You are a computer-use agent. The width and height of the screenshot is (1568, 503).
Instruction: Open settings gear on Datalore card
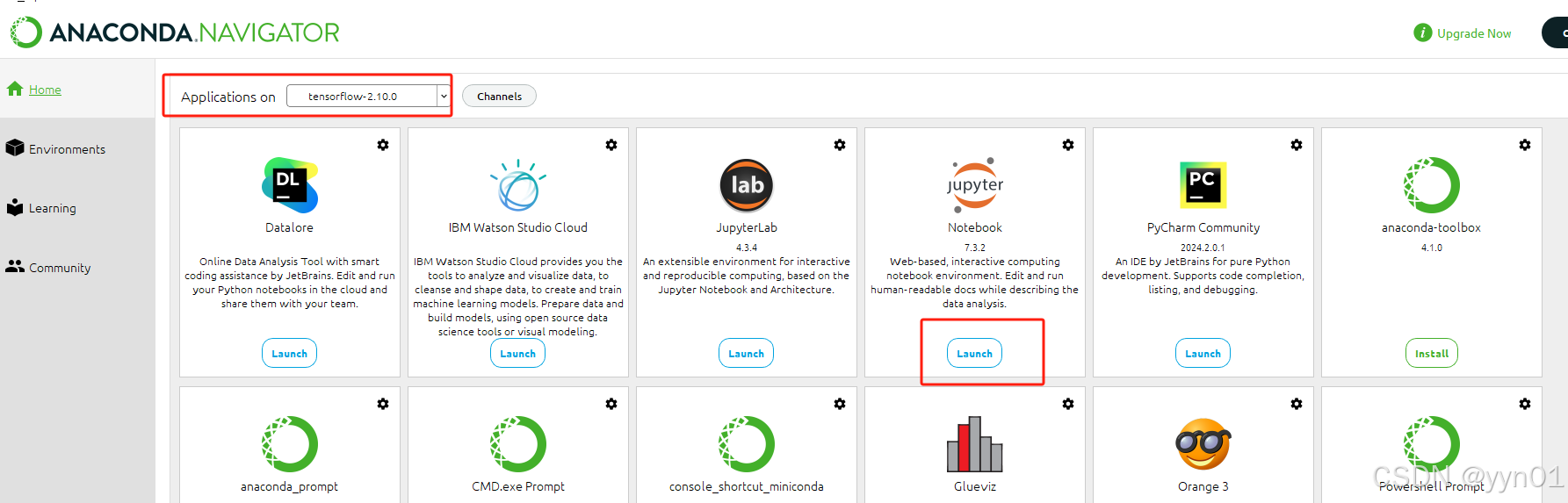[383, 145]
